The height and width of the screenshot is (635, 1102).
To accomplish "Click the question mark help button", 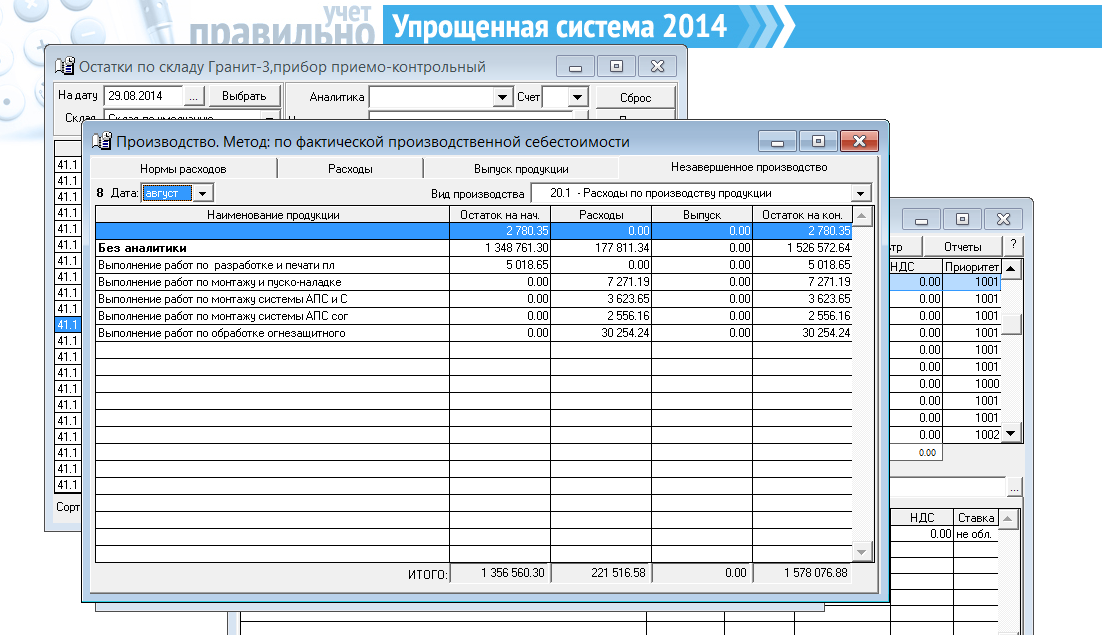I will 1013,247.
